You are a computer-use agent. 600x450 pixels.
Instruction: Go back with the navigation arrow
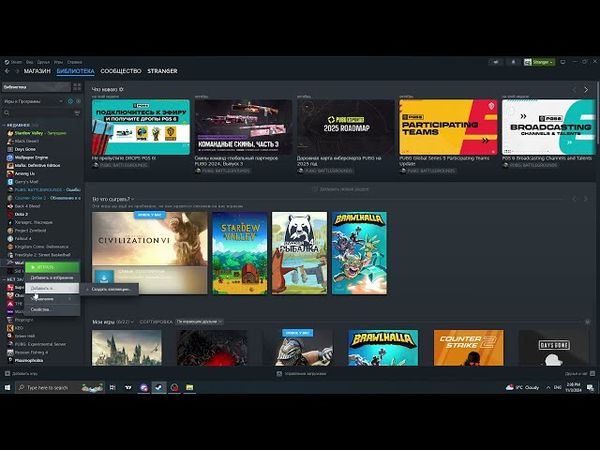click(7, 71)
